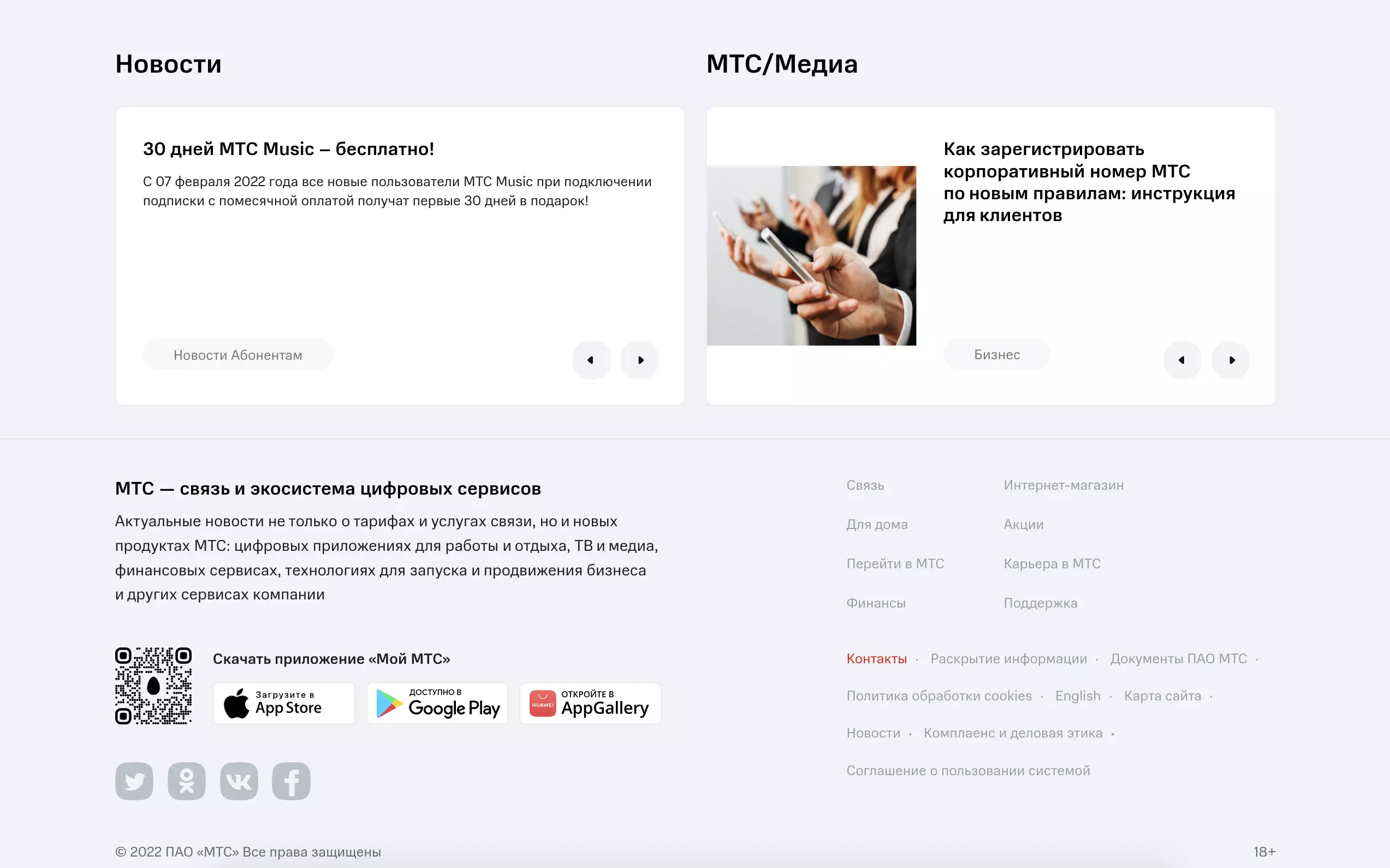Click left arrow on Новости carousel
Image resolution: width=1390 pixels, height=868 pixels.
tap(590, 358)
